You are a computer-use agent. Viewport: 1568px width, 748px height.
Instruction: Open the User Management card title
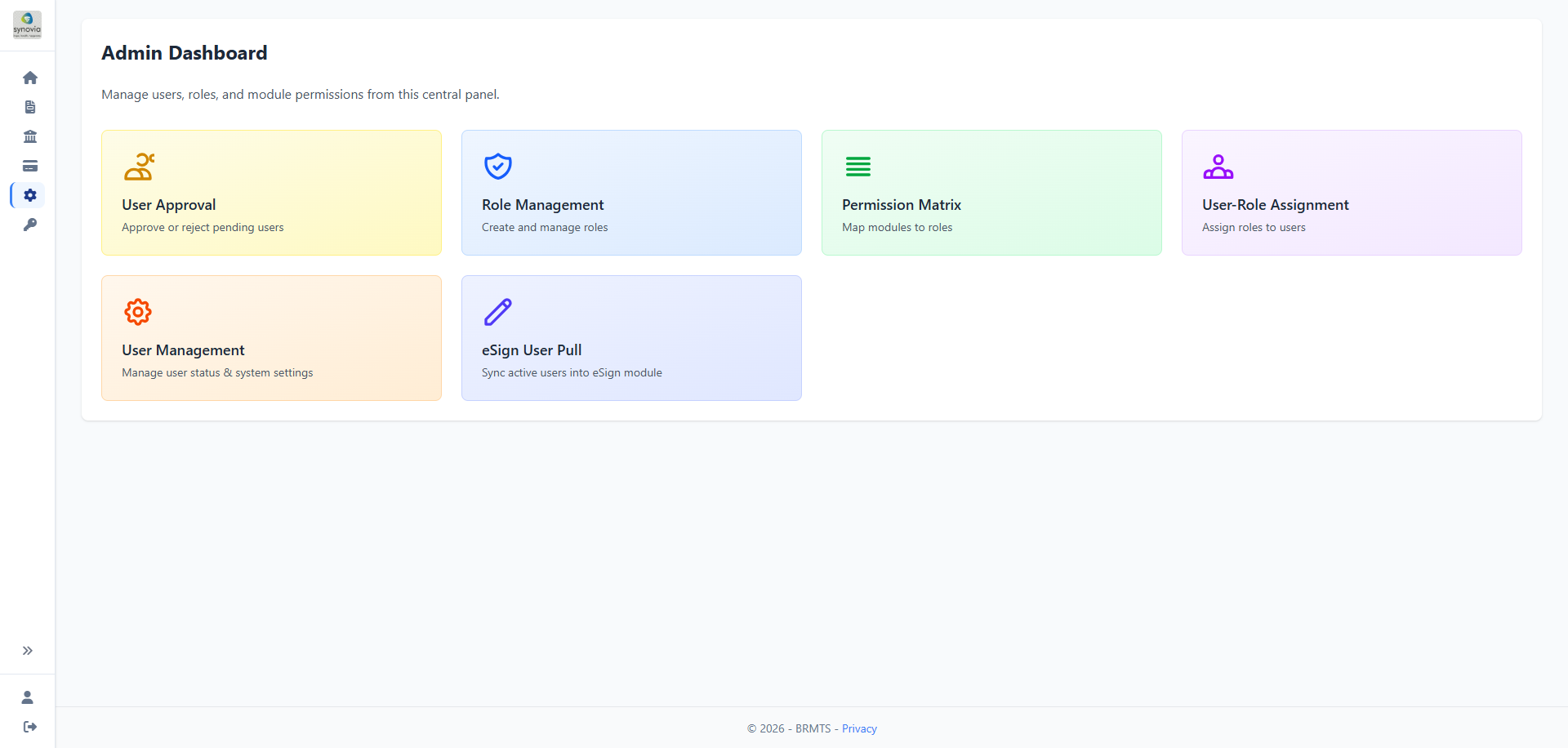click(184, 350)
